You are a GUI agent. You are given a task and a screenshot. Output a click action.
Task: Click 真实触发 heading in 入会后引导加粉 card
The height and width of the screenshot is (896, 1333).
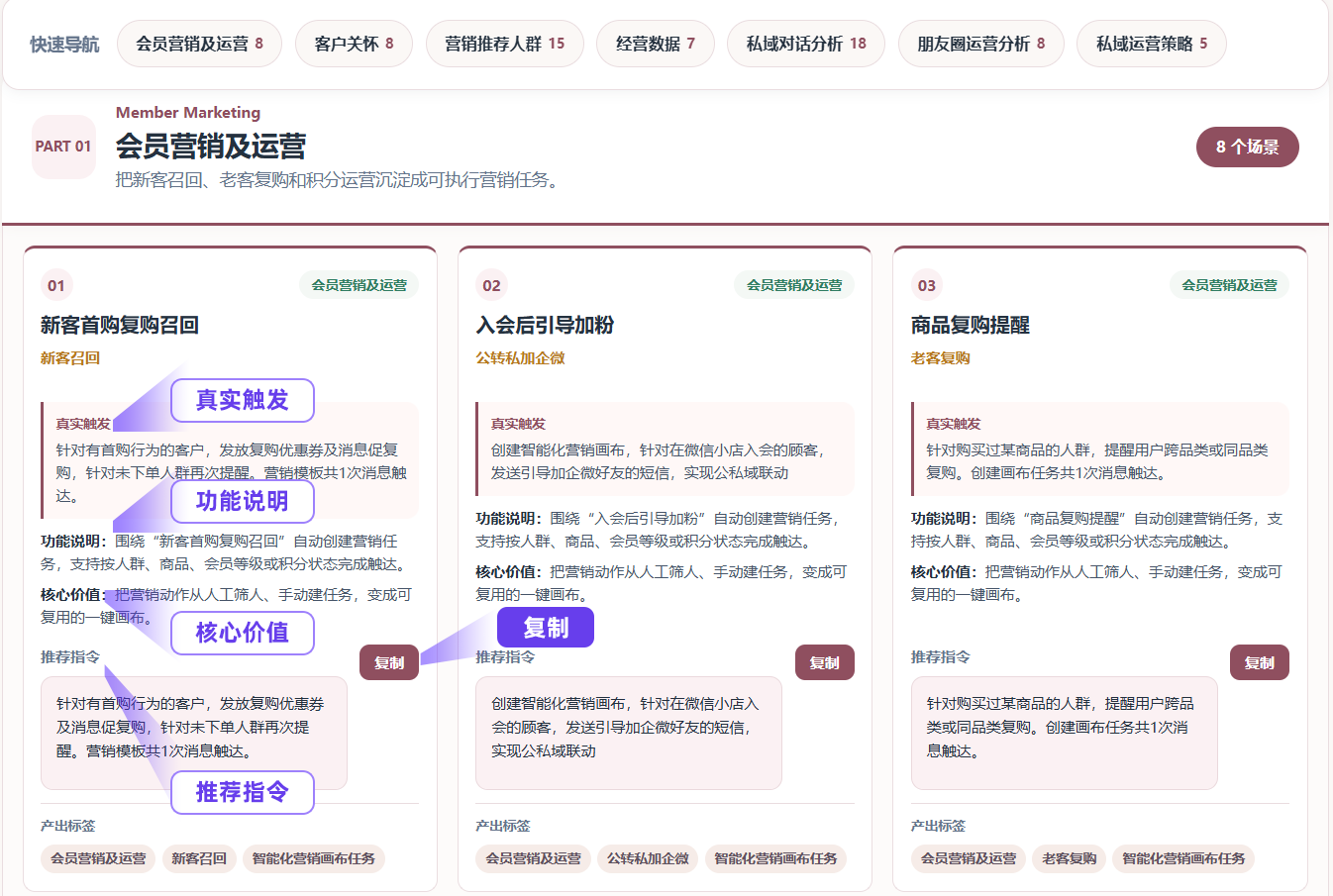coord(518,424)
